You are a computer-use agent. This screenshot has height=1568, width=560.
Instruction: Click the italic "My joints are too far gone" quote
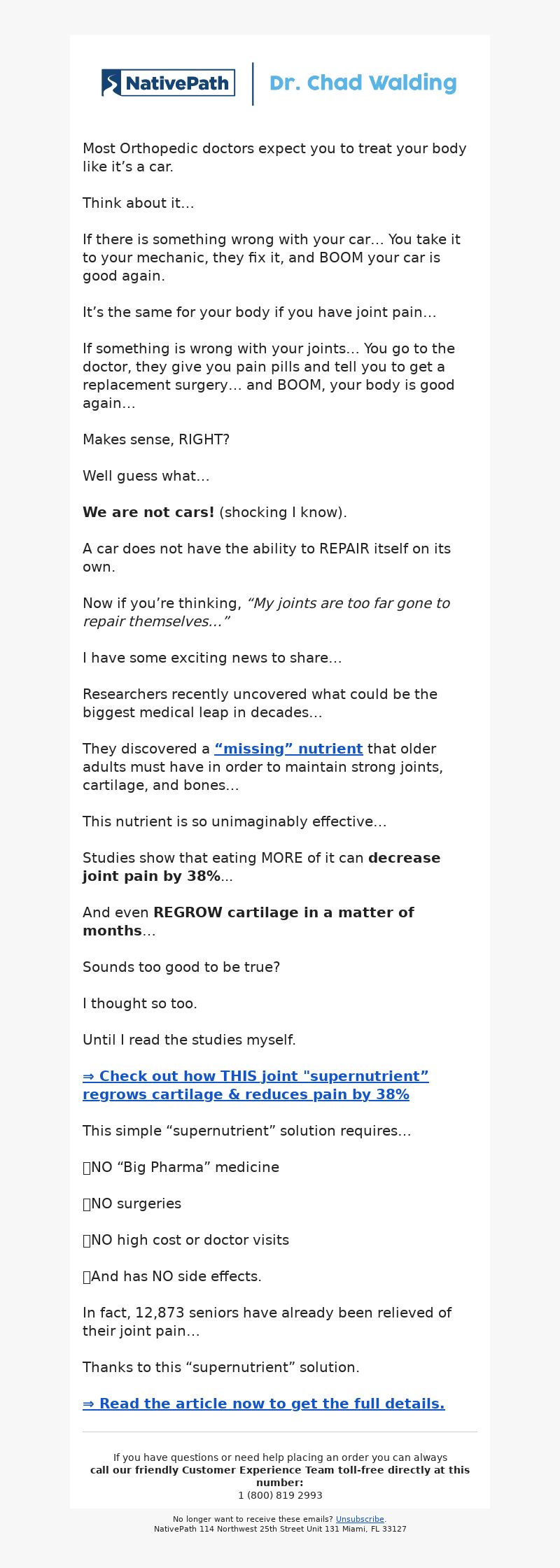[x=266, y=612]
